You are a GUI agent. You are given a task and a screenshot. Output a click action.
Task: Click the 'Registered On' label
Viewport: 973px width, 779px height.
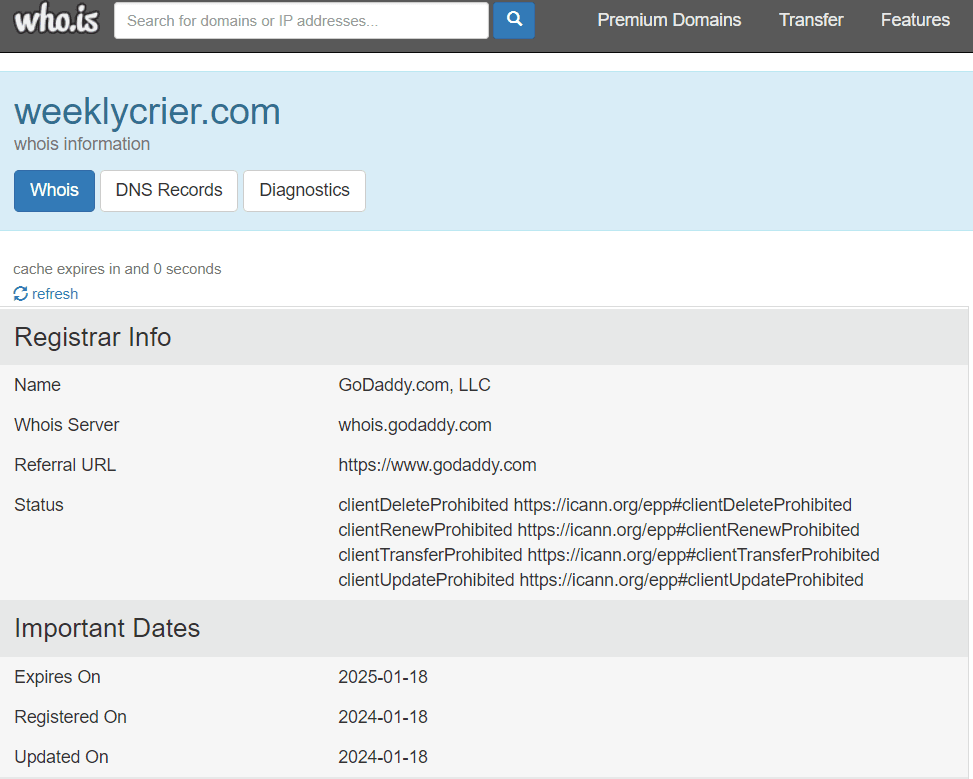pos(70,717)
